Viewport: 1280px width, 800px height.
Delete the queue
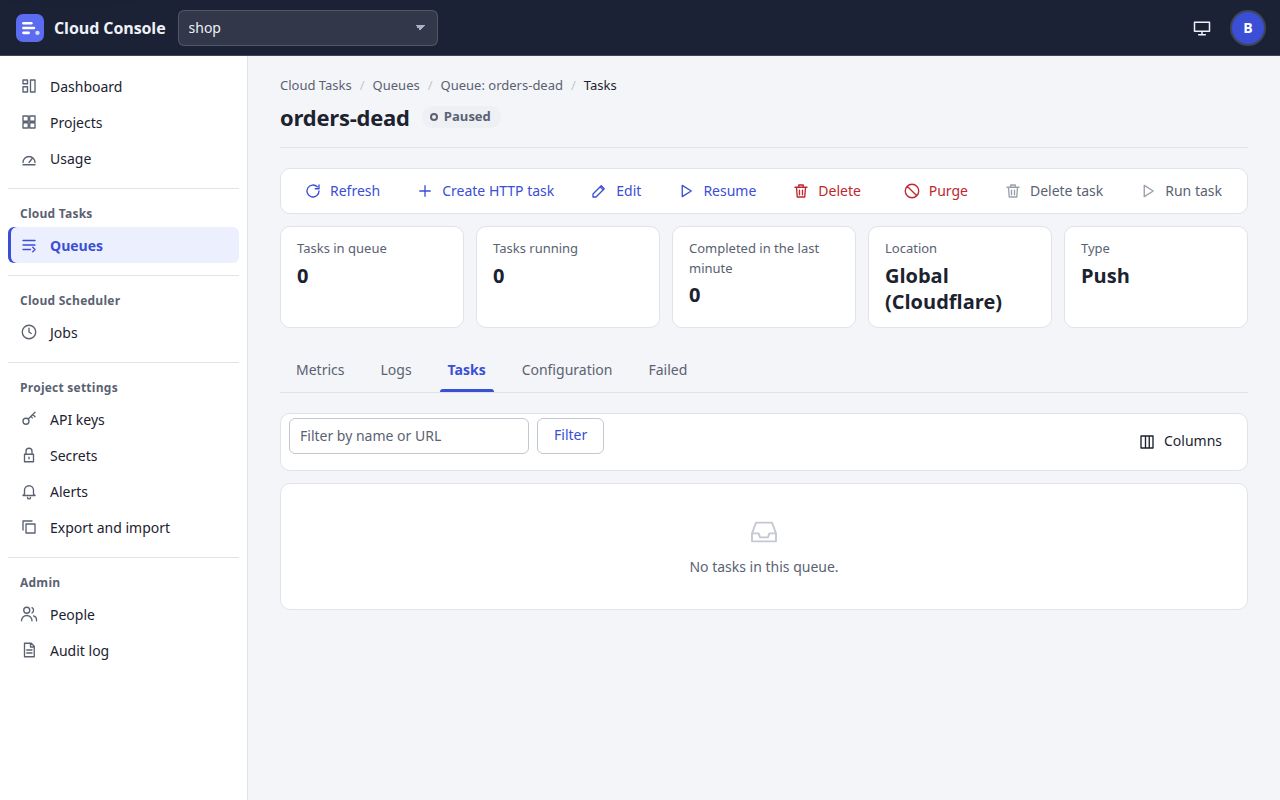827,191
